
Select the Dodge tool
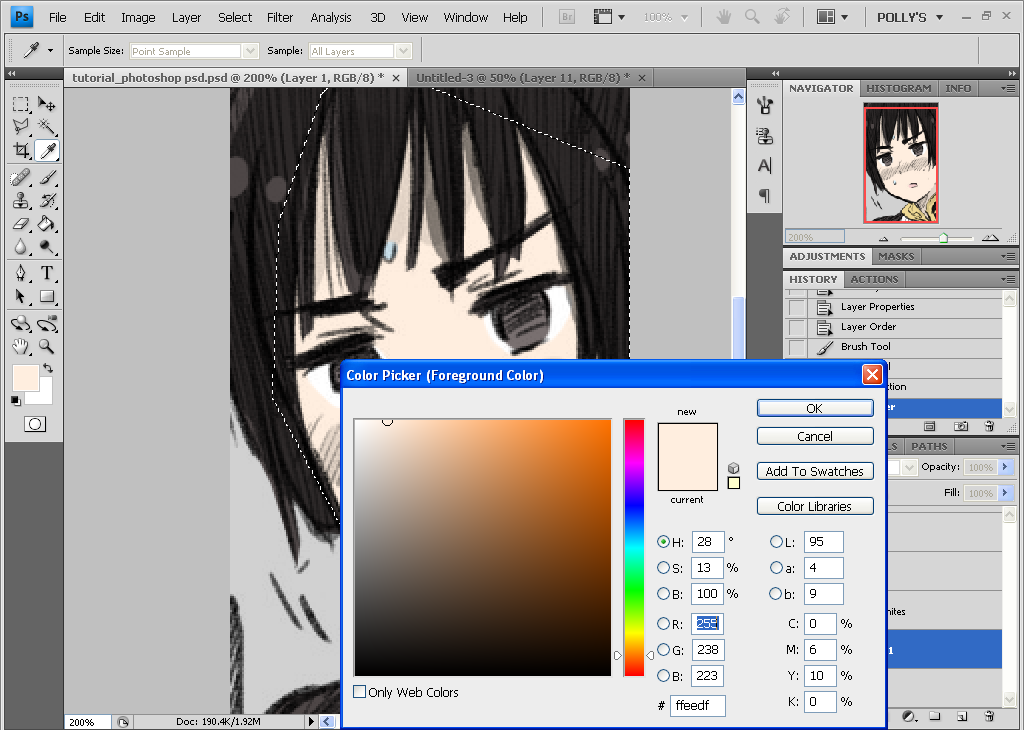(47, 247)
